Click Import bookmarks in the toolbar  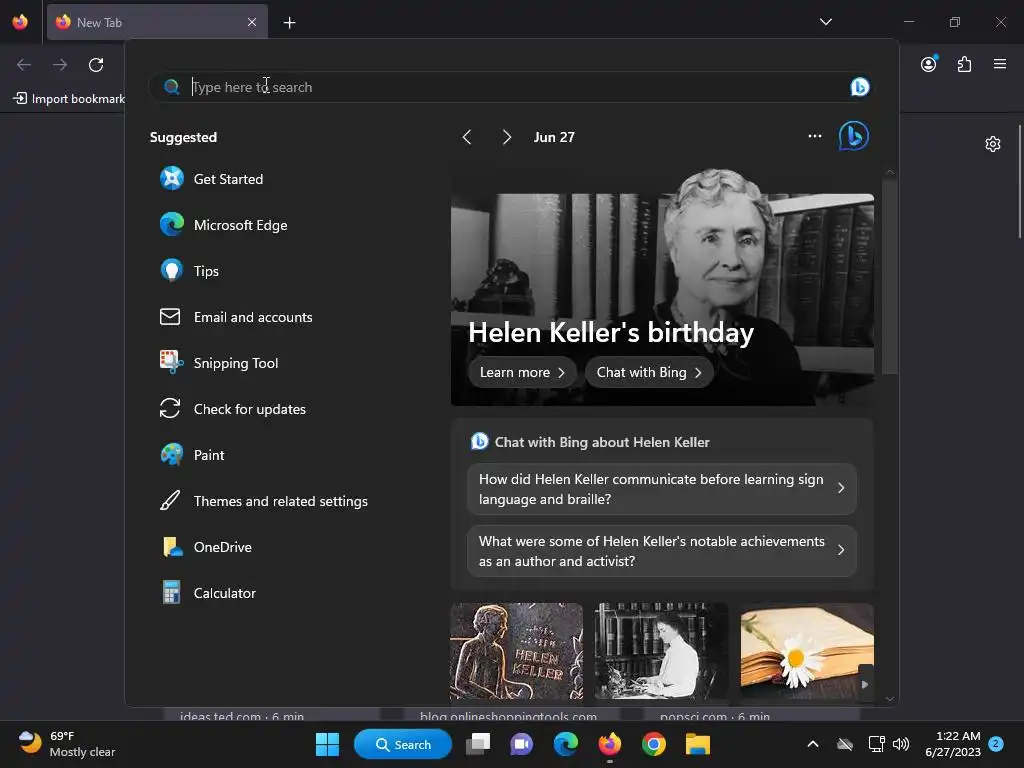pos(69,99)
